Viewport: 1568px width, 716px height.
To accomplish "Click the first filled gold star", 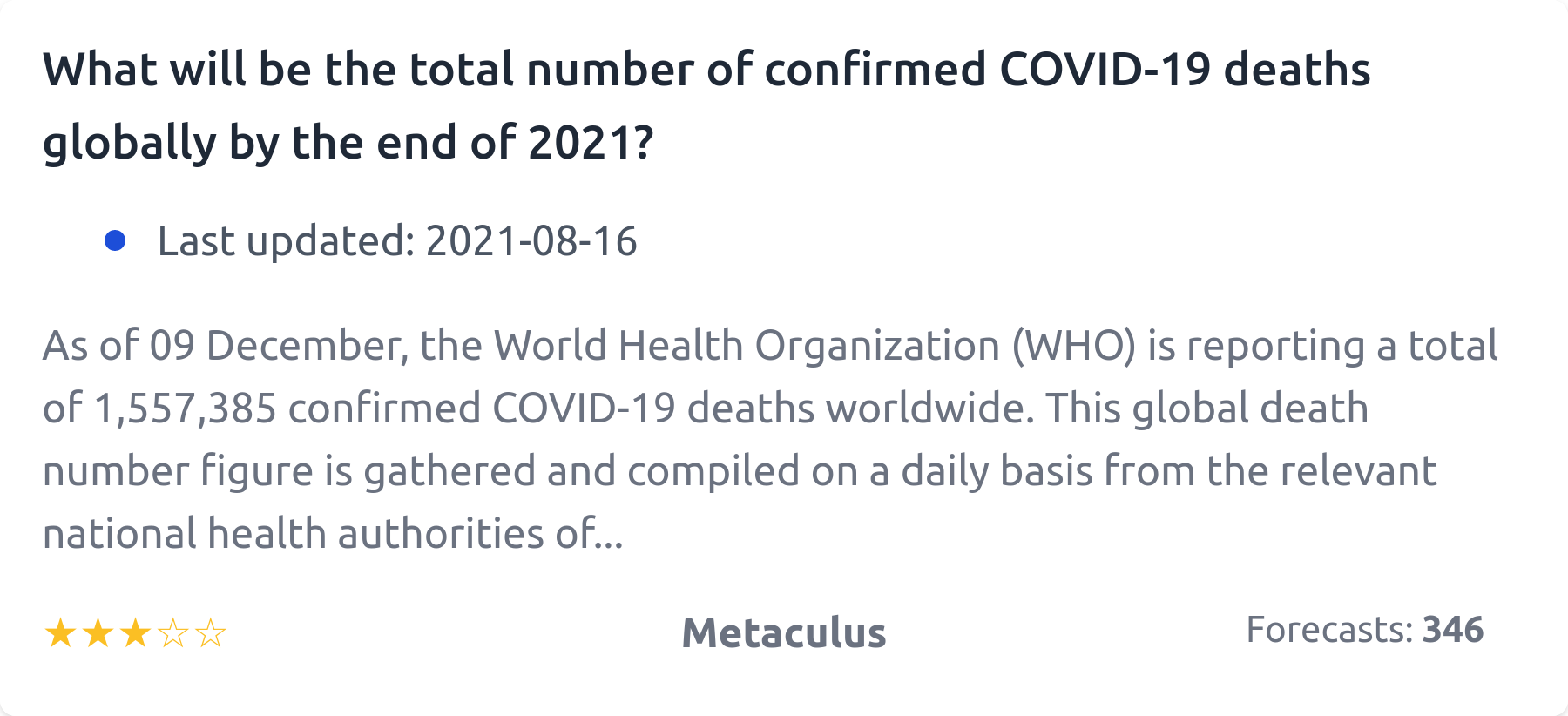I will point(60,633).
